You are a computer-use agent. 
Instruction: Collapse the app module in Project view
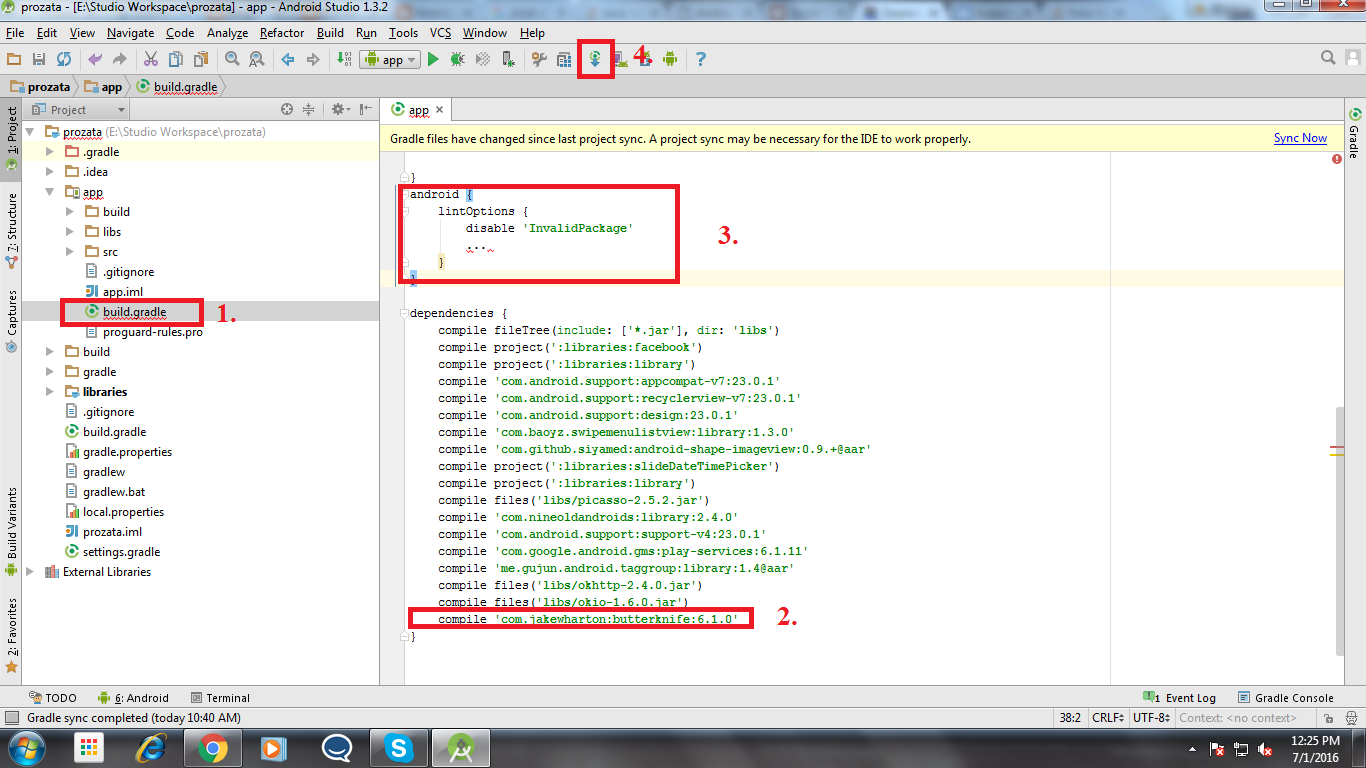[x=49, y=191]
